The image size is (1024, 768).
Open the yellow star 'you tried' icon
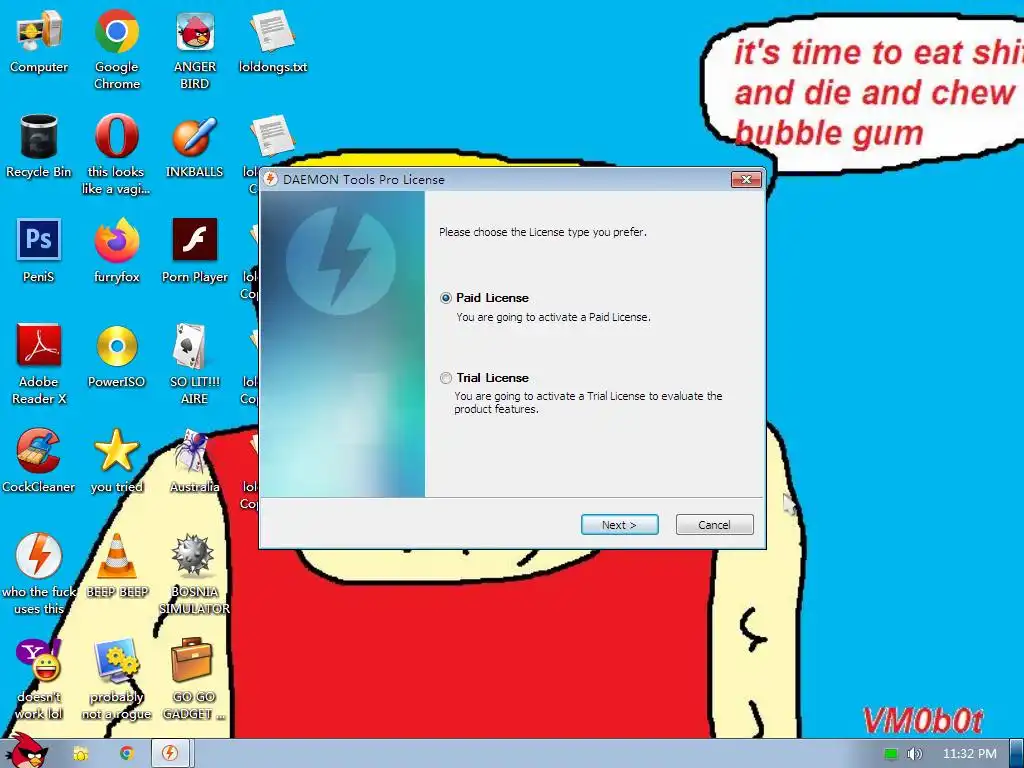[116, 451]
